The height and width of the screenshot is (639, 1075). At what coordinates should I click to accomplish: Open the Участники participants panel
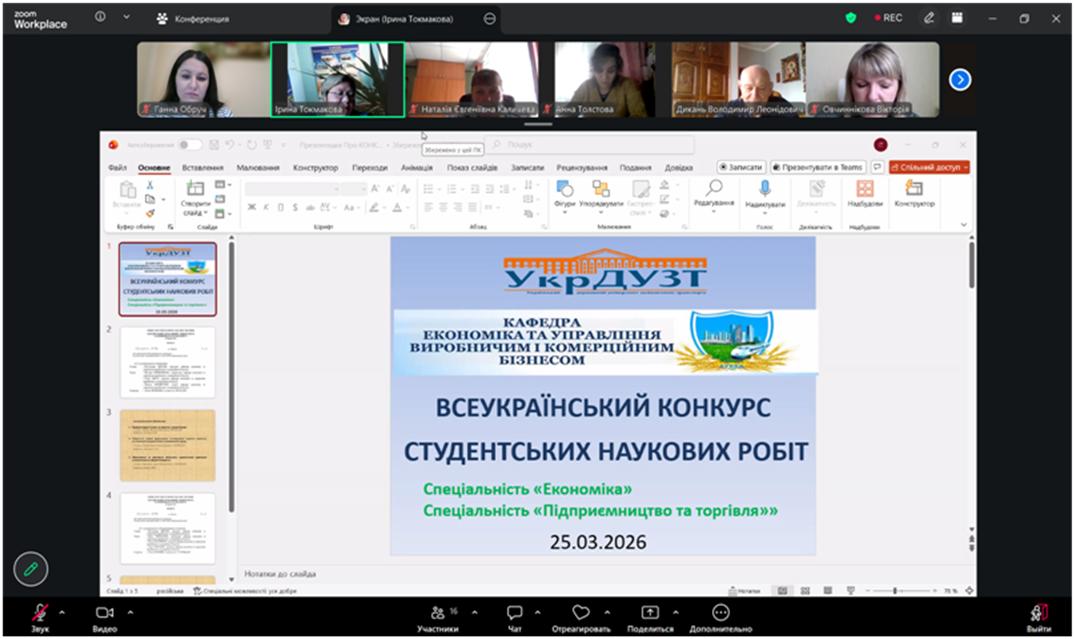[438, 612]
